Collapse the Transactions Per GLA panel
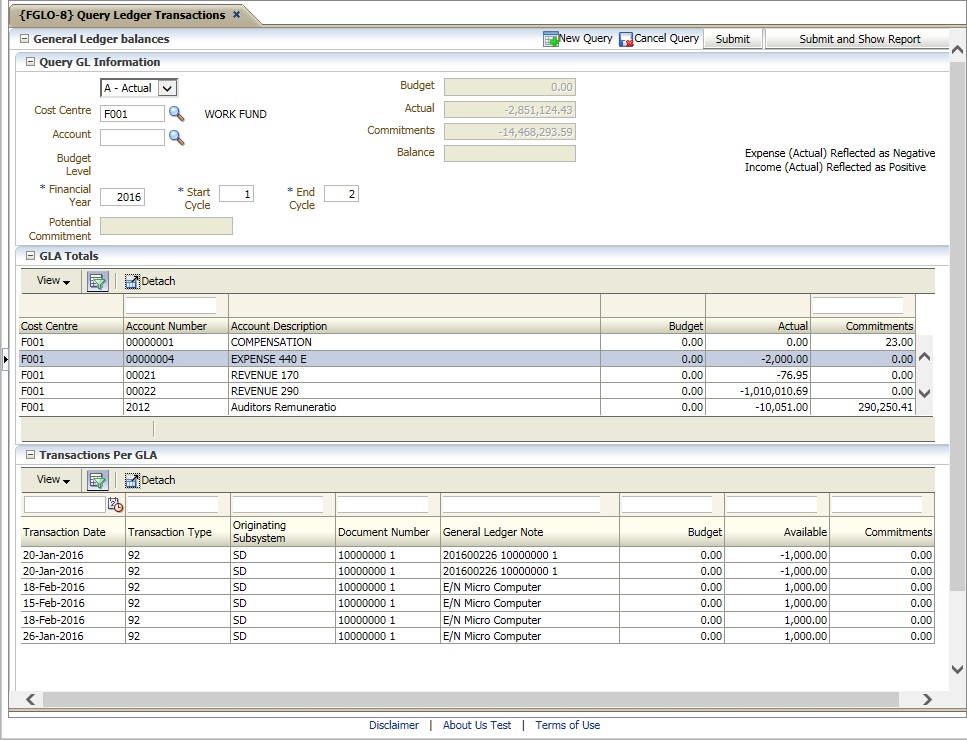967x740 pixels. (30, 455)
